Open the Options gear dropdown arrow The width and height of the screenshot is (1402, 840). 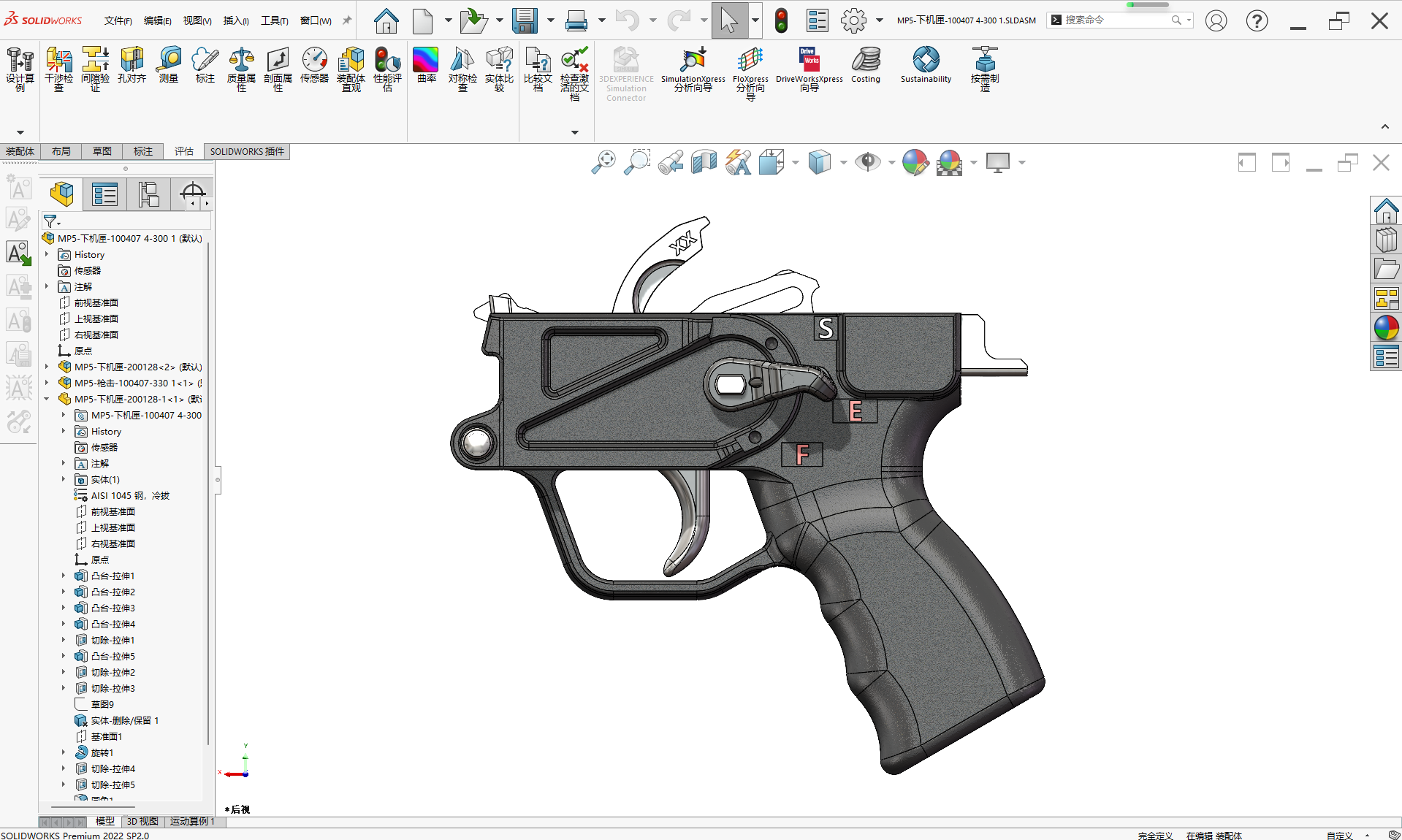(880, 20)
